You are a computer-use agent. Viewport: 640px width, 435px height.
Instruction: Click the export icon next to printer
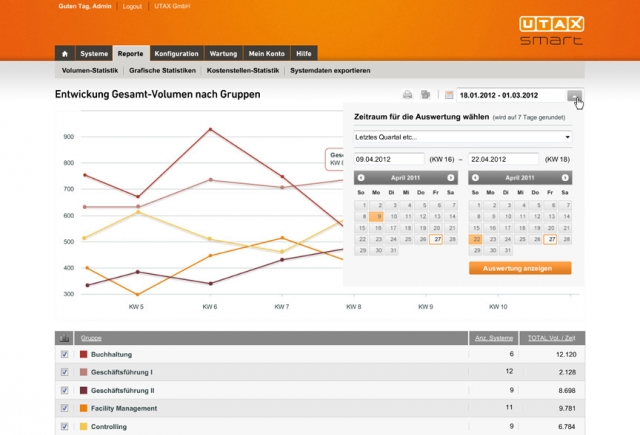425,95
